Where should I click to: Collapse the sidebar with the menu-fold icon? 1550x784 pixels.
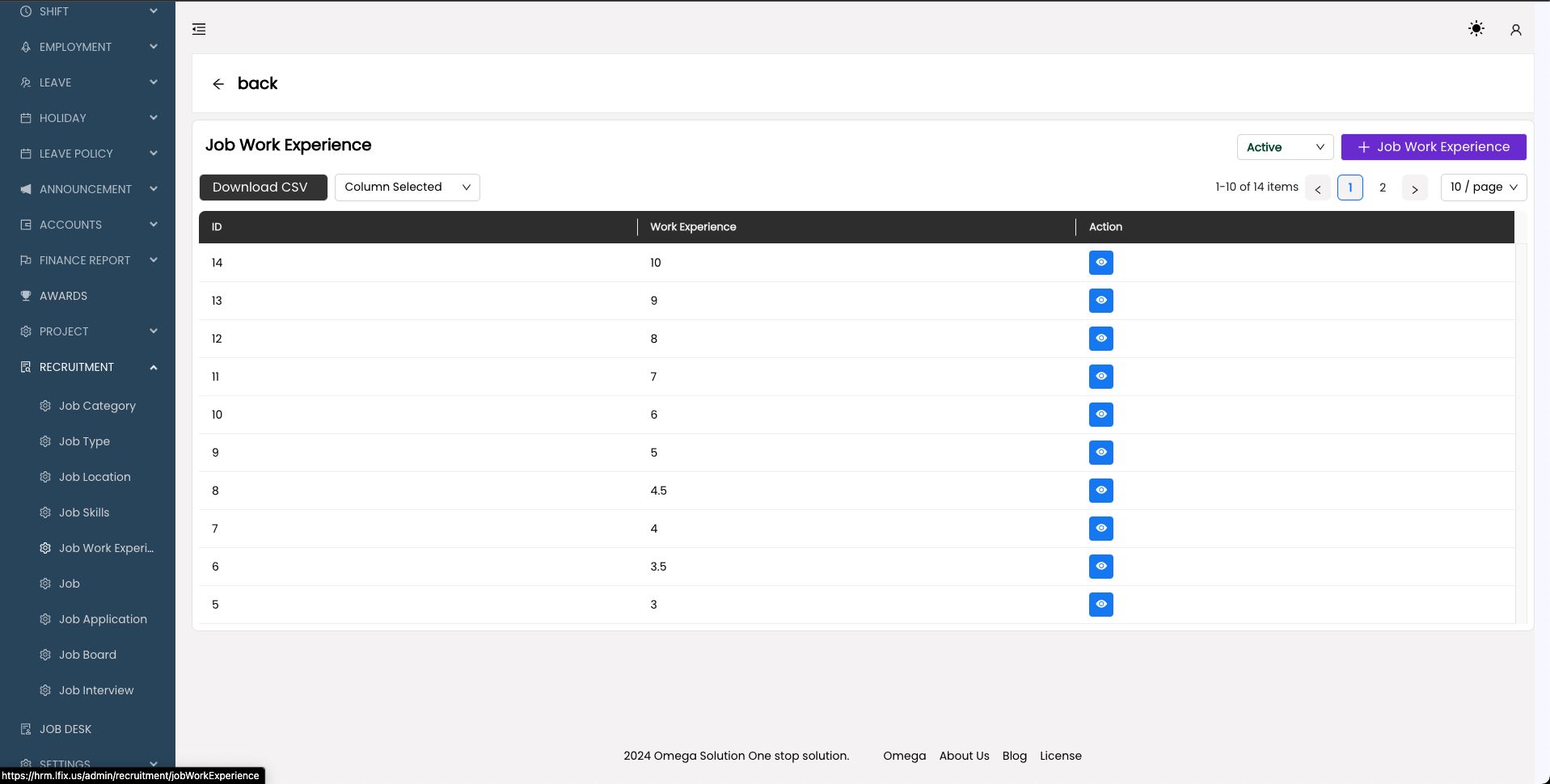199,29
